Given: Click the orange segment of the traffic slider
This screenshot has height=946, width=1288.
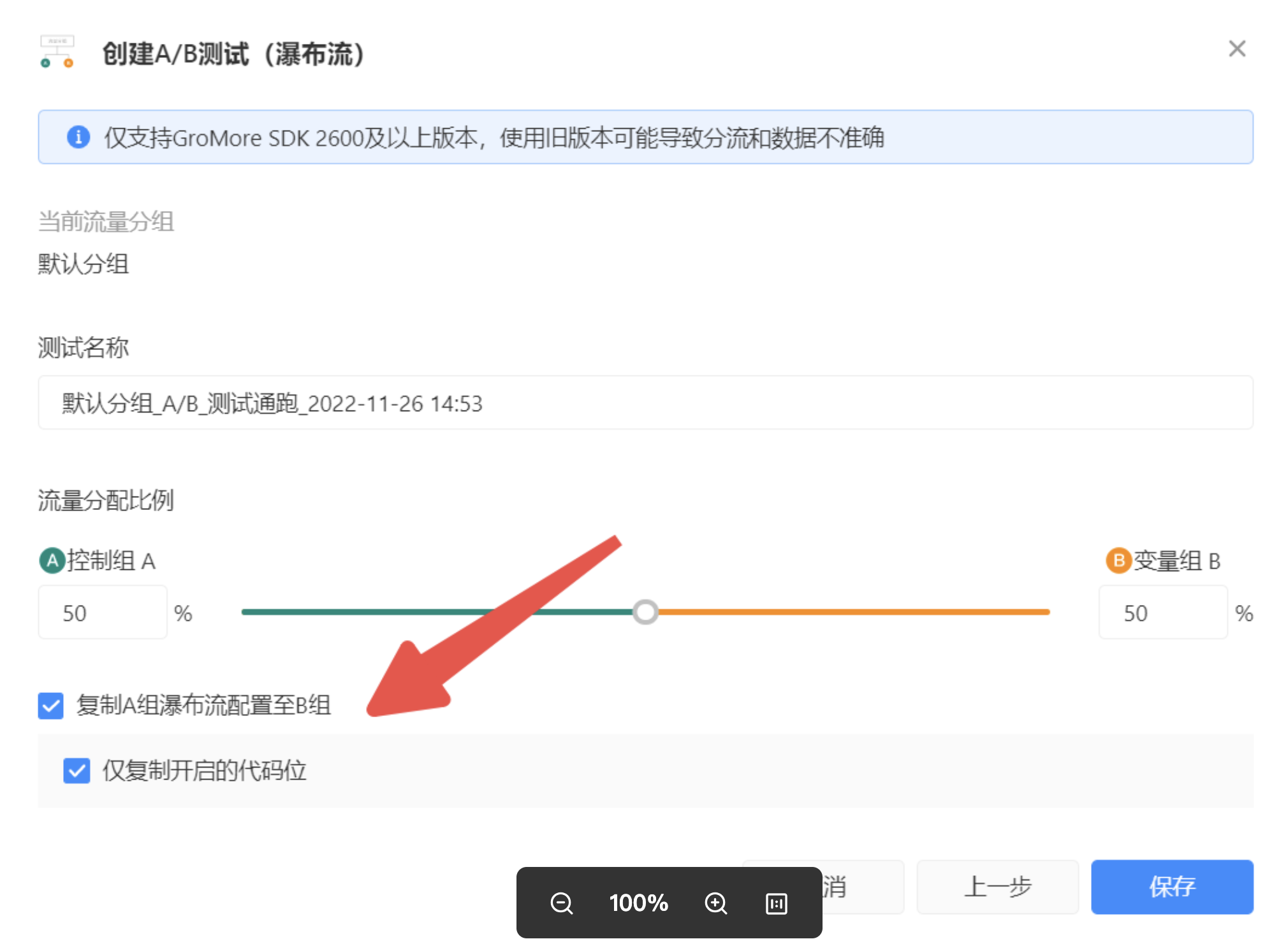Looking at the screenshot, I should (x=854, y=612).
